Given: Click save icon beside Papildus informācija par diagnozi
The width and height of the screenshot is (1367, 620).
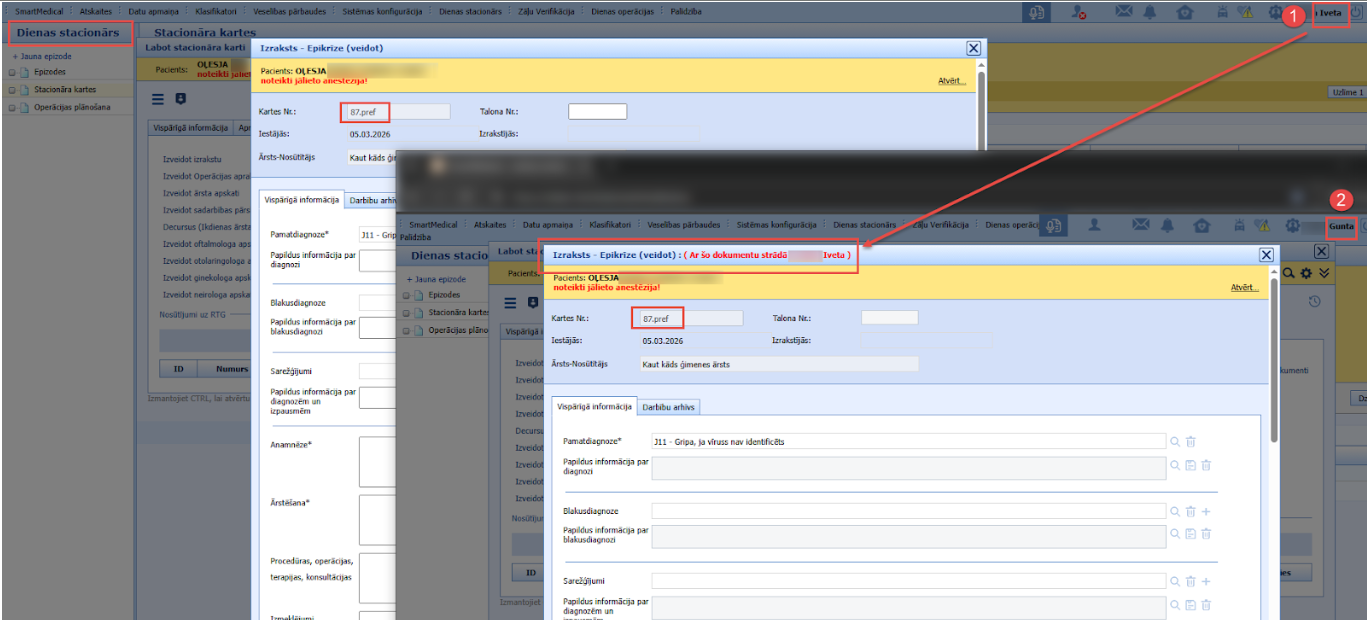Looking at the screenshot, I should [x=1191, y=465].
